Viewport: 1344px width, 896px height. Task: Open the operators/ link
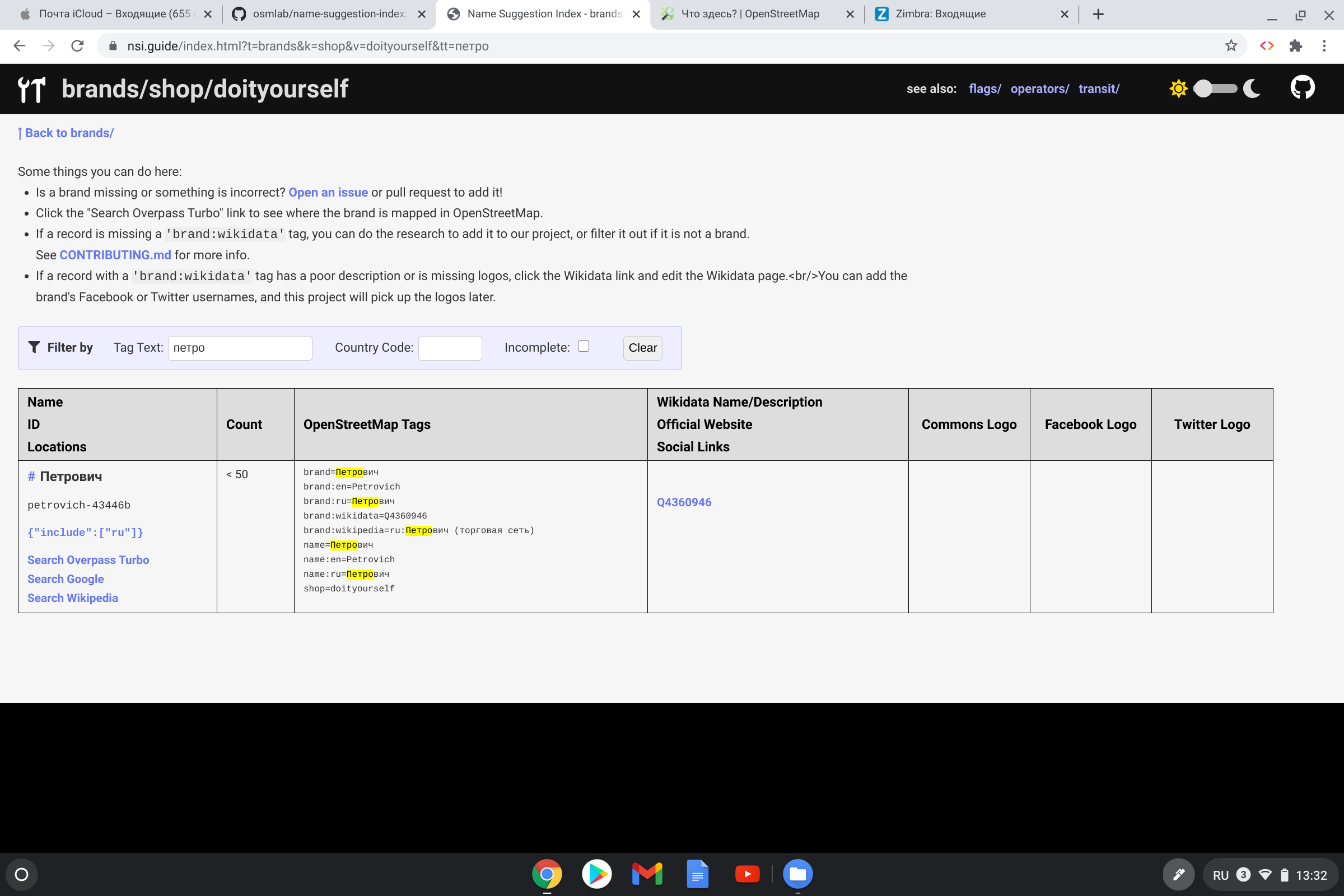pos(1040,88)
